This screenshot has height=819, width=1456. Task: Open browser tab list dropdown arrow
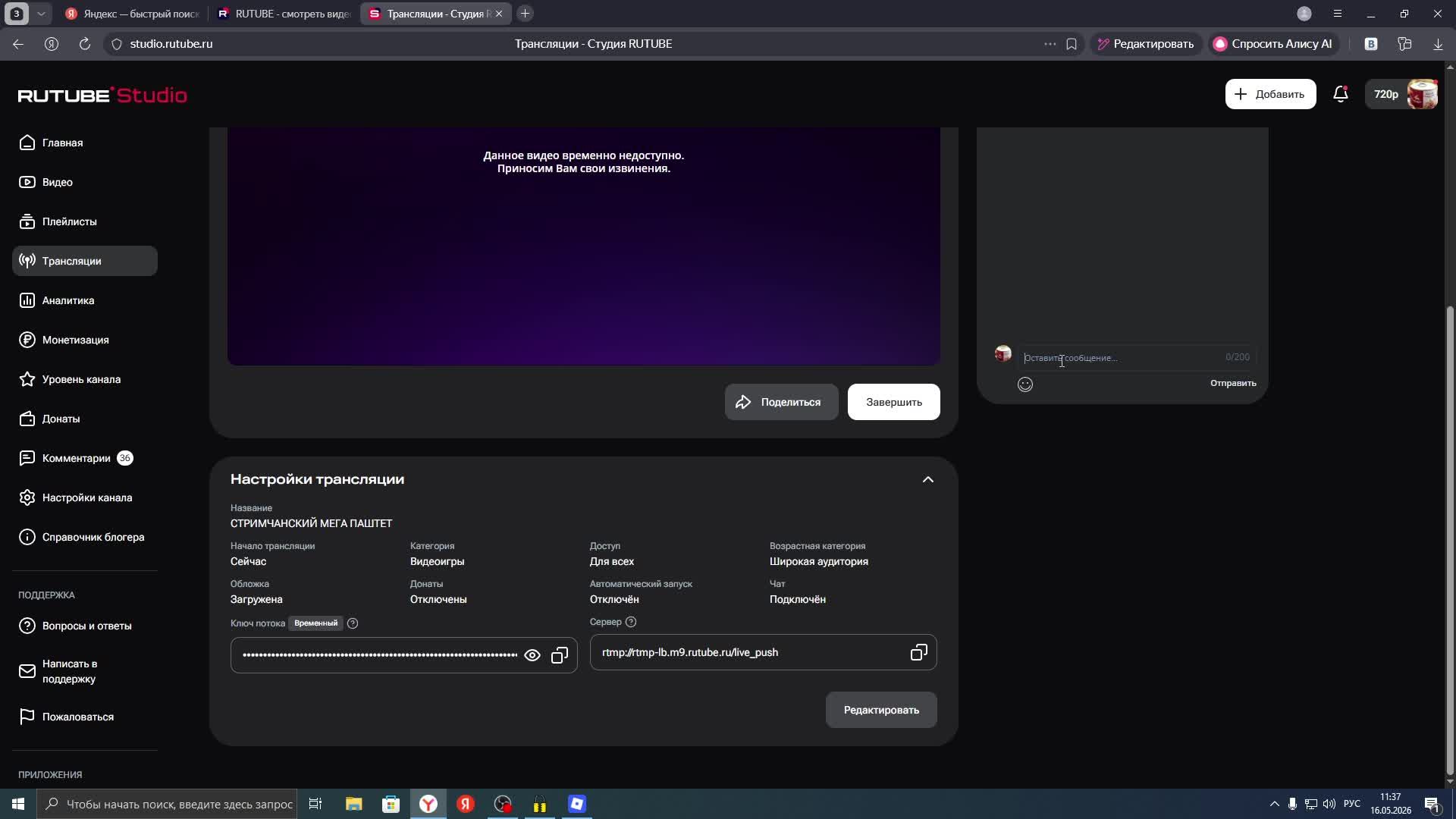tap(41, 14)
